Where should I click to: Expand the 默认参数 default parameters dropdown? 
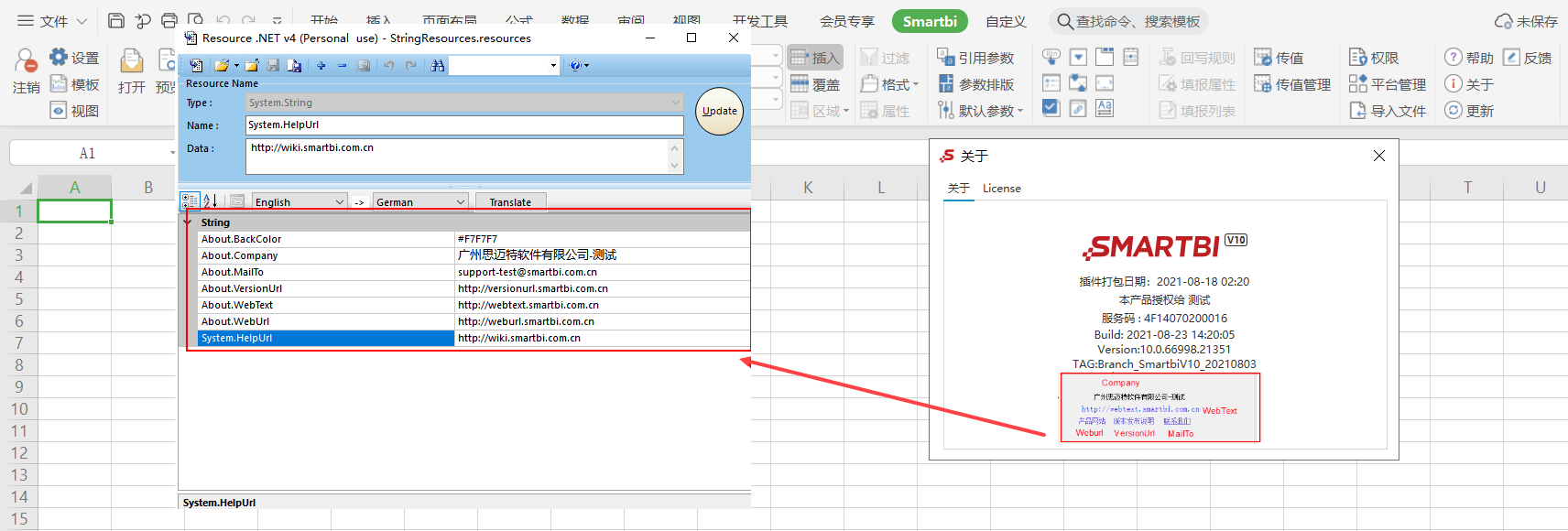click(1020, 111)
